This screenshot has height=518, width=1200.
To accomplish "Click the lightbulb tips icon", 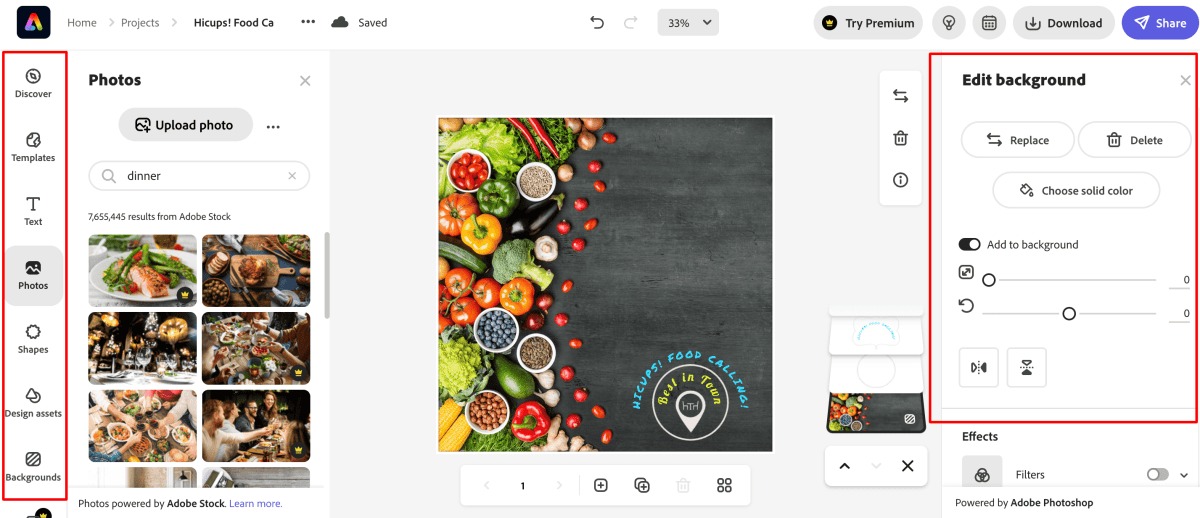I will click(948, 23).
